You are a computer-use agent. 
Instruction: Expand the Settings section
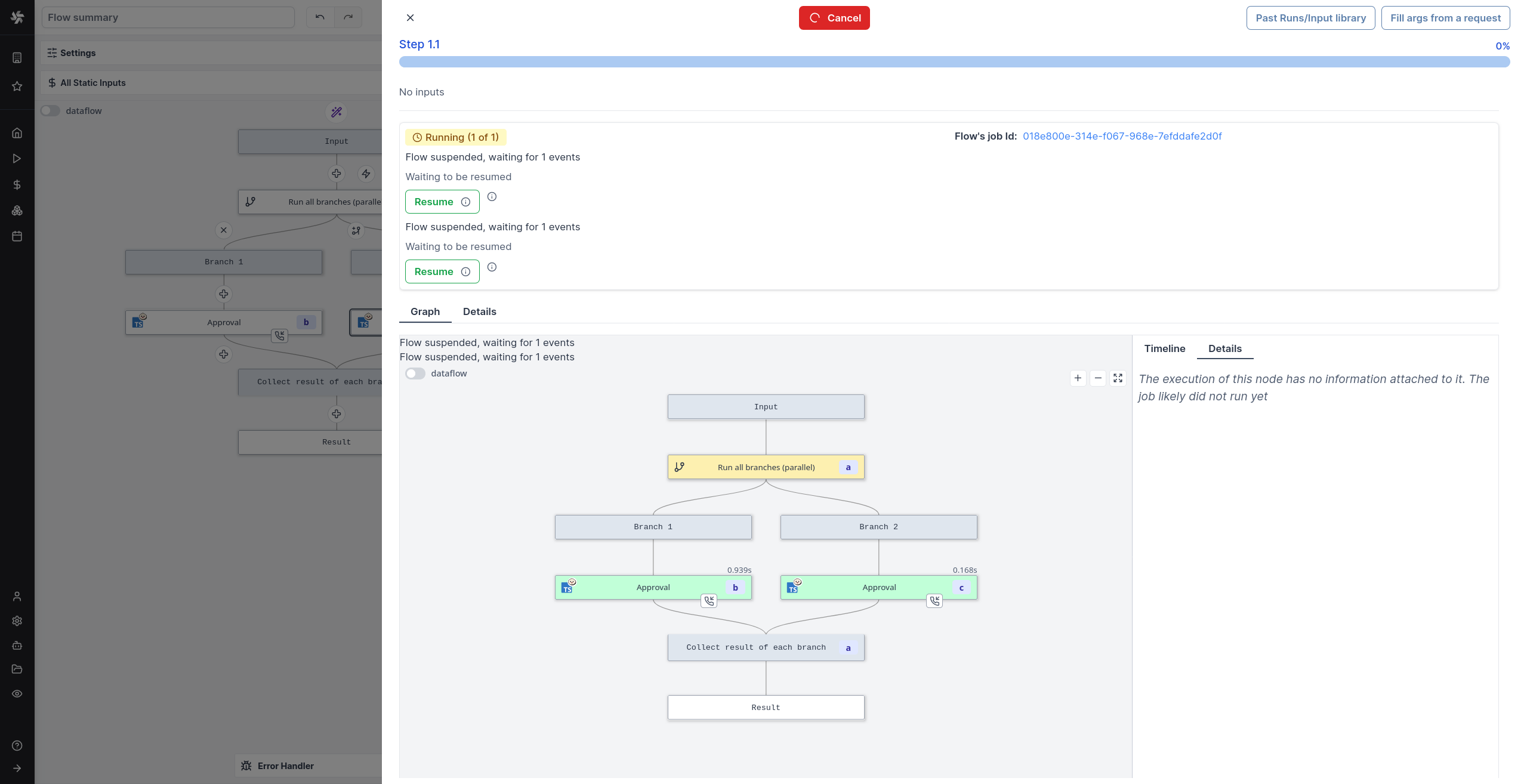(x=78, y=53)
